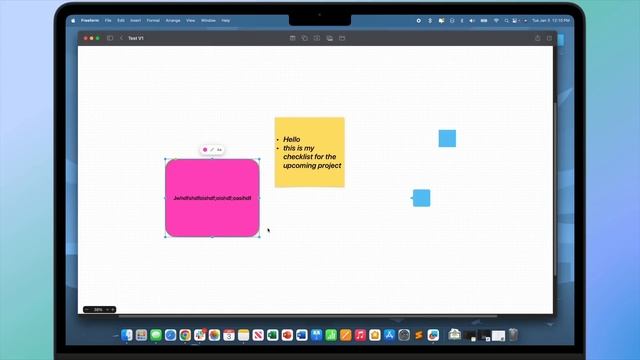Open the Arrange menu
Image resolution: width=640 pixels, height=360 pixels.
pos(173,20)
